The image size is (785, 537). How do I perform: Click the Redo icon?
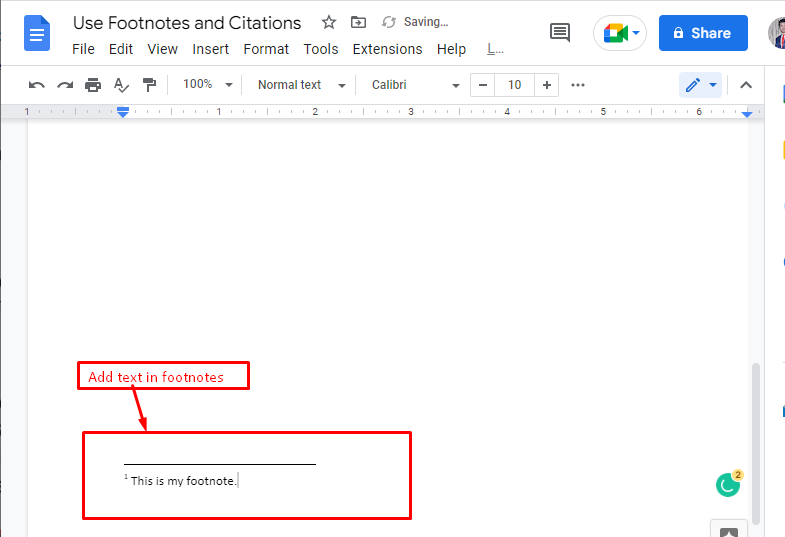[65, 85]
